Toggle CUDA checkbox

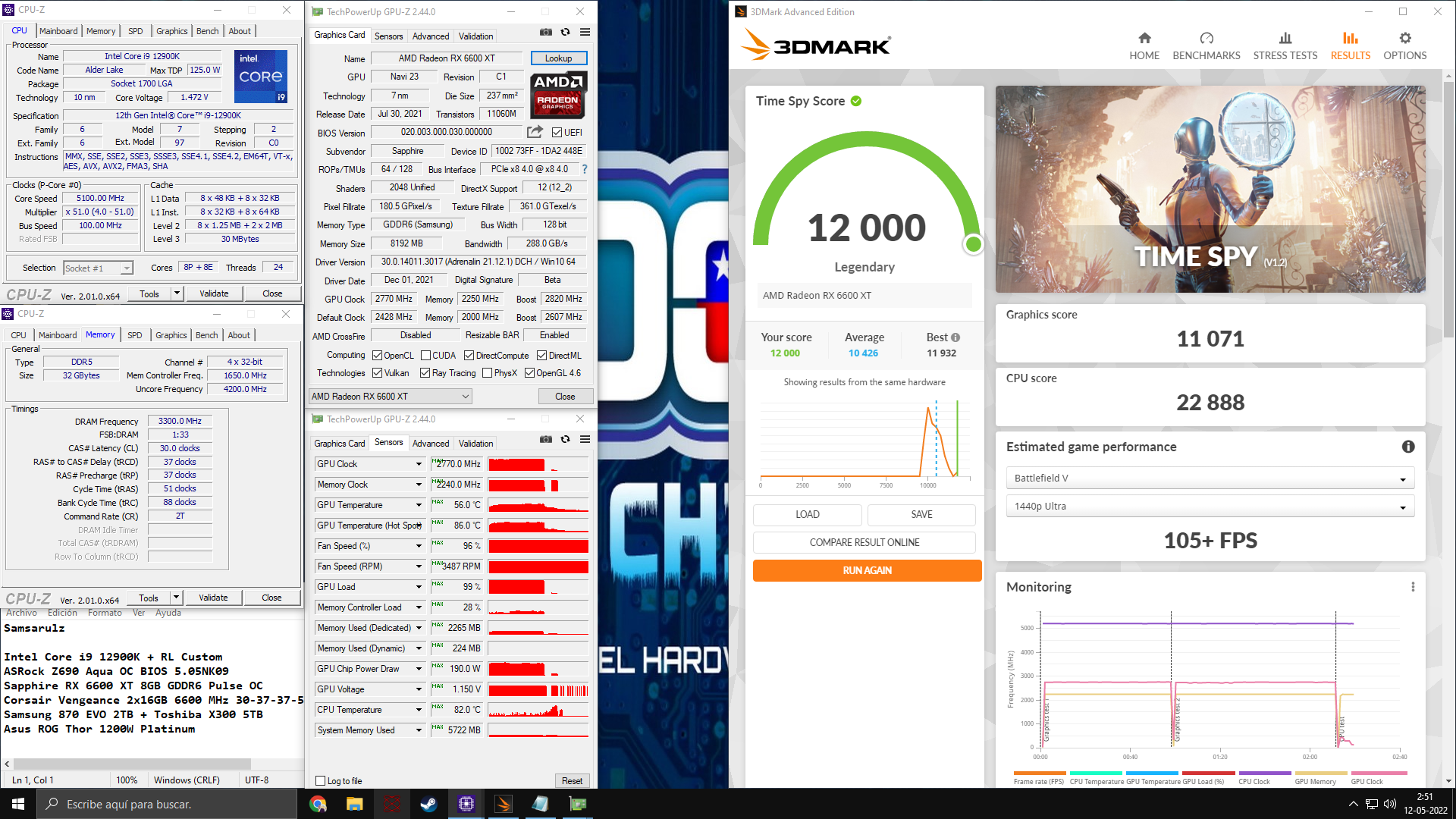425,356
